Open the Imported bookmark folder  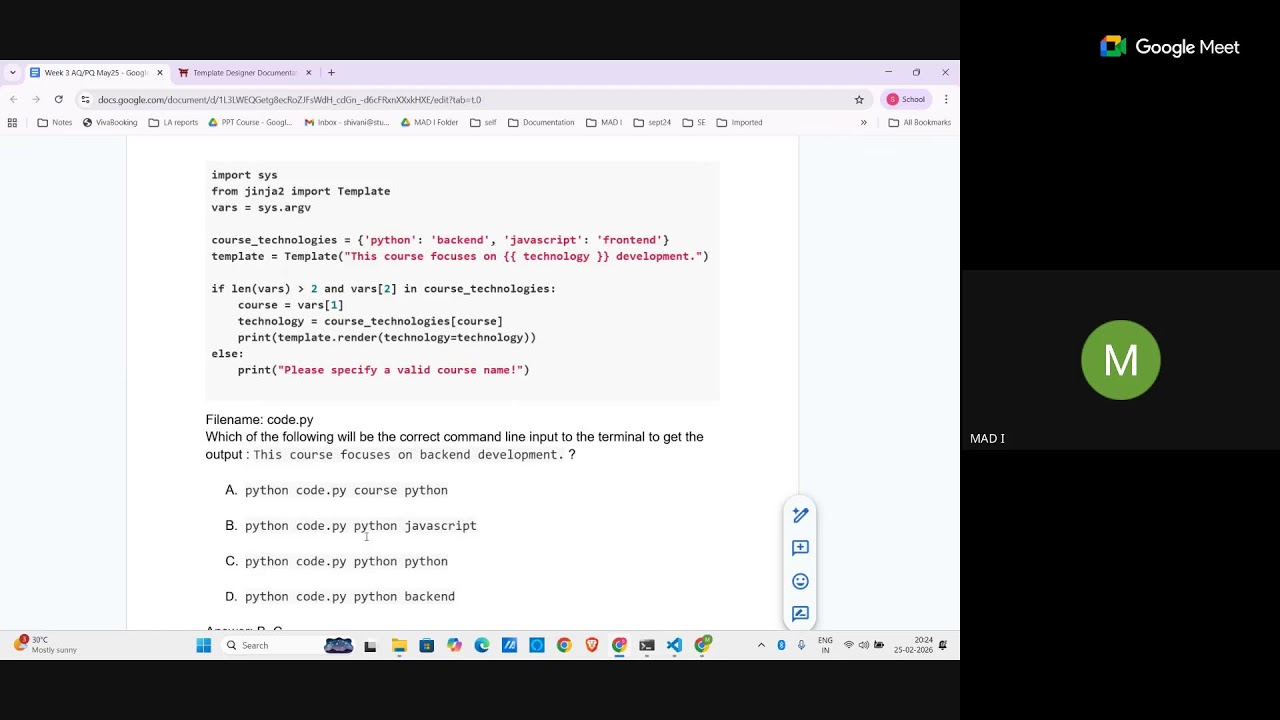point(740,123)
